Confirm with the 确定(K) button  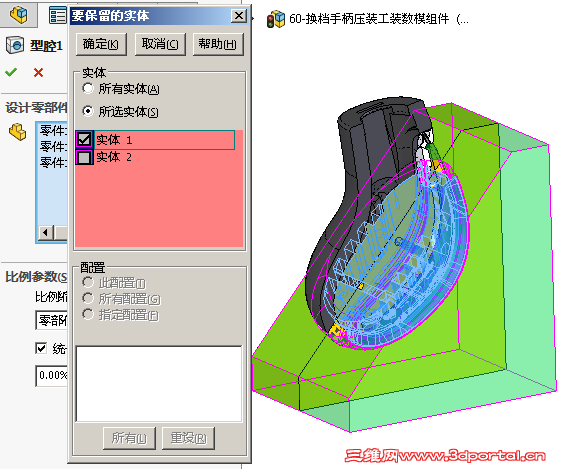point(101,44)
